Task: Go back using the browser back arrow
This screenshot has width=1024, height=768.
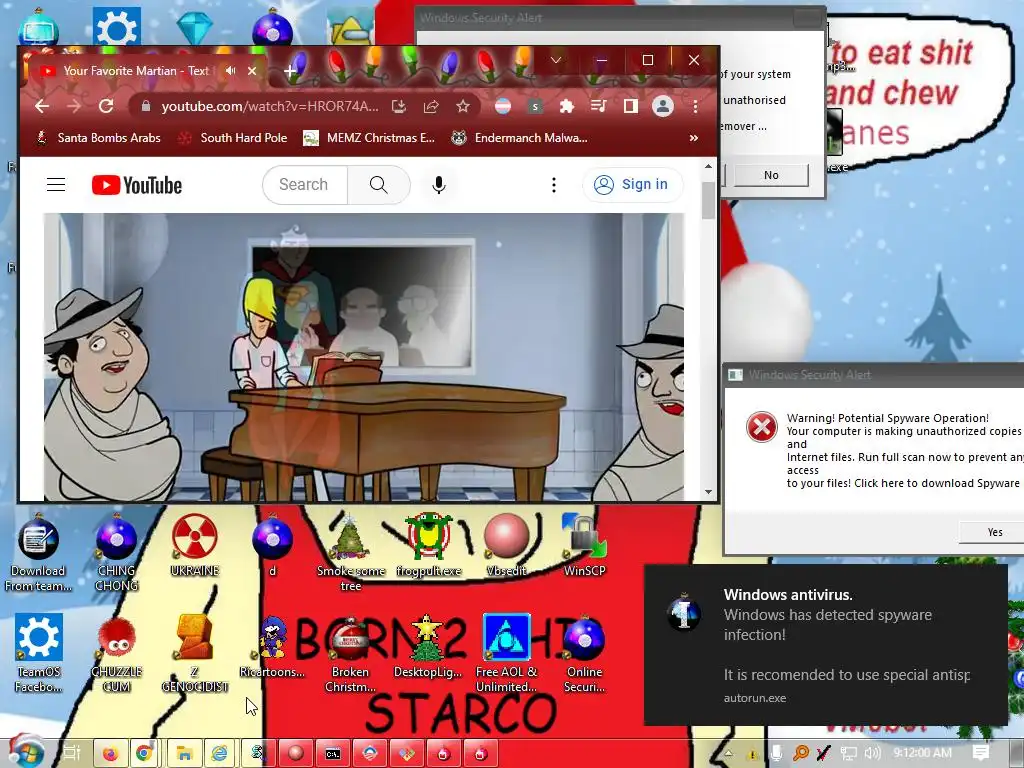Action: click(42, 106)
